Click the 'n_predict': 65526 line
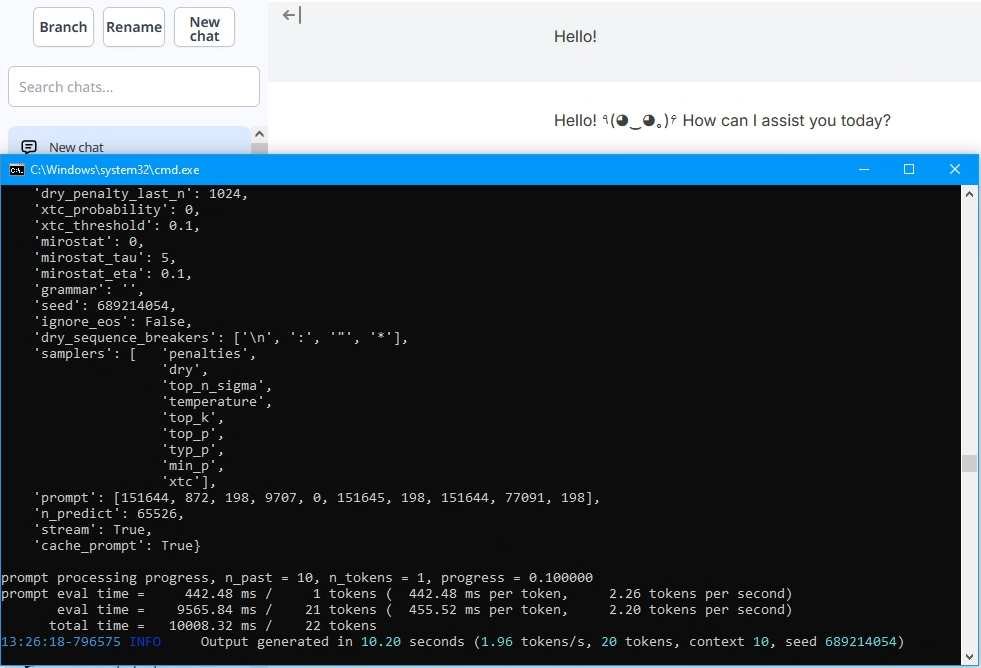981x668 pixels. pyautogui.click(x=109, y=514)
